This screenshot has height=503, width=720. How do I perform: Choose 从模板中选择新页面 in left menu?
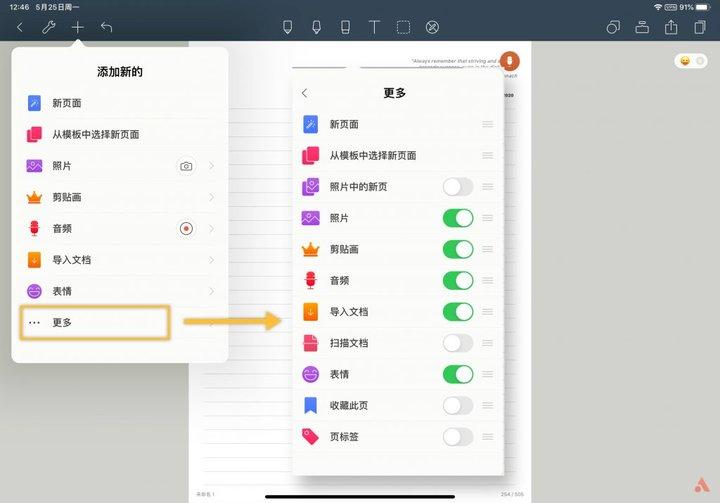click(x=120, y=135)
